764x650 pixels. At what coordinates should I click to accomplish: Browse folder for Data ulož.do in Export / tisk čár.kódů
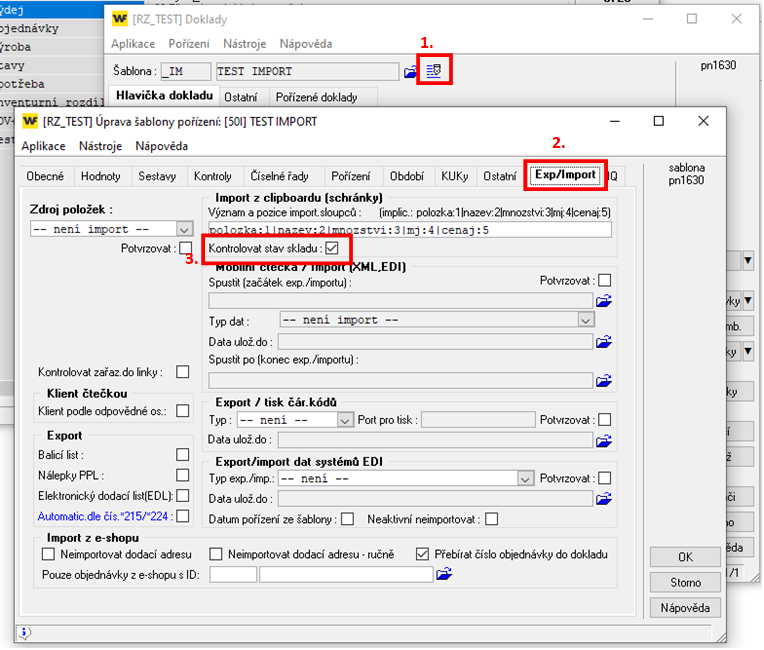pyautogui.click(x=604, y=440)
